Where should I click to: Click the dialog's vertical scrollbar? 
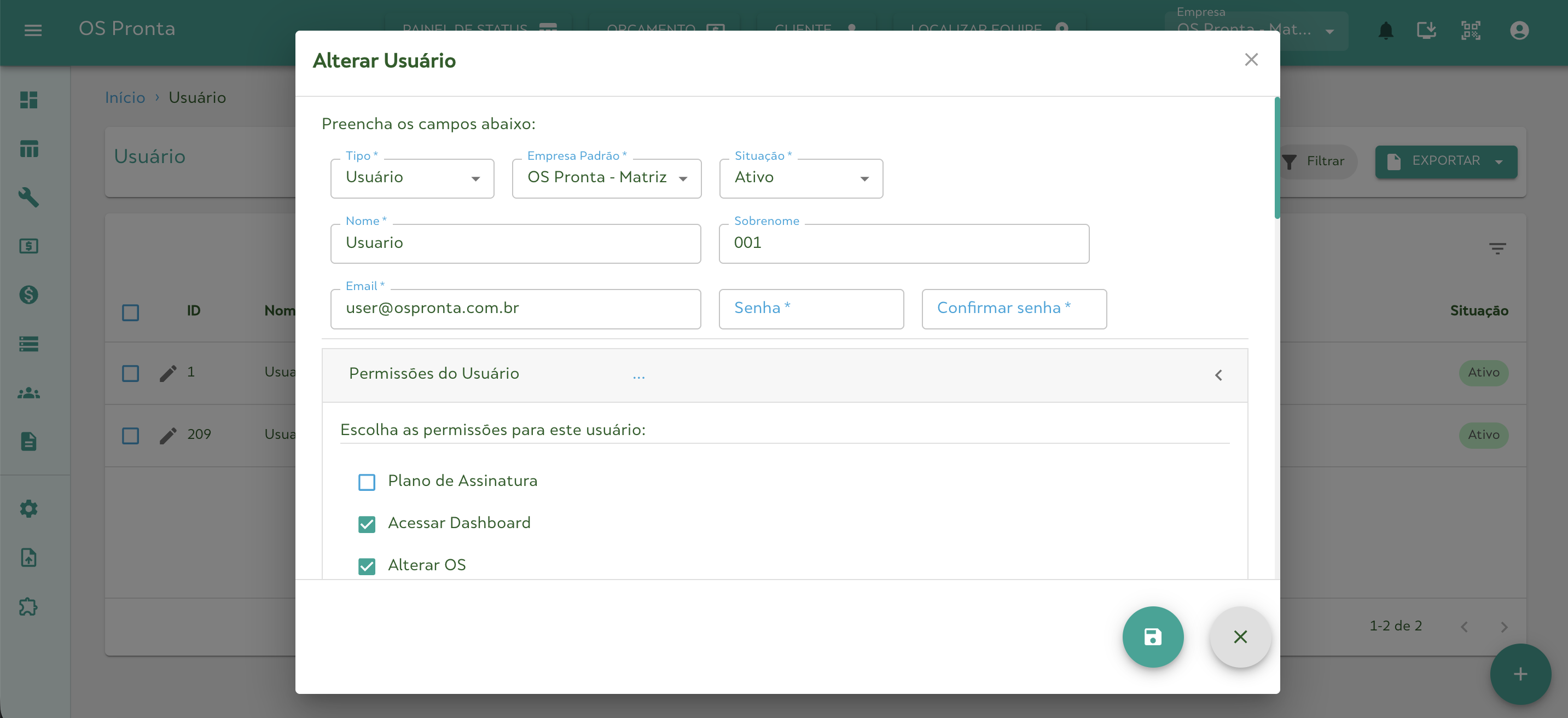click(1276, 158)
